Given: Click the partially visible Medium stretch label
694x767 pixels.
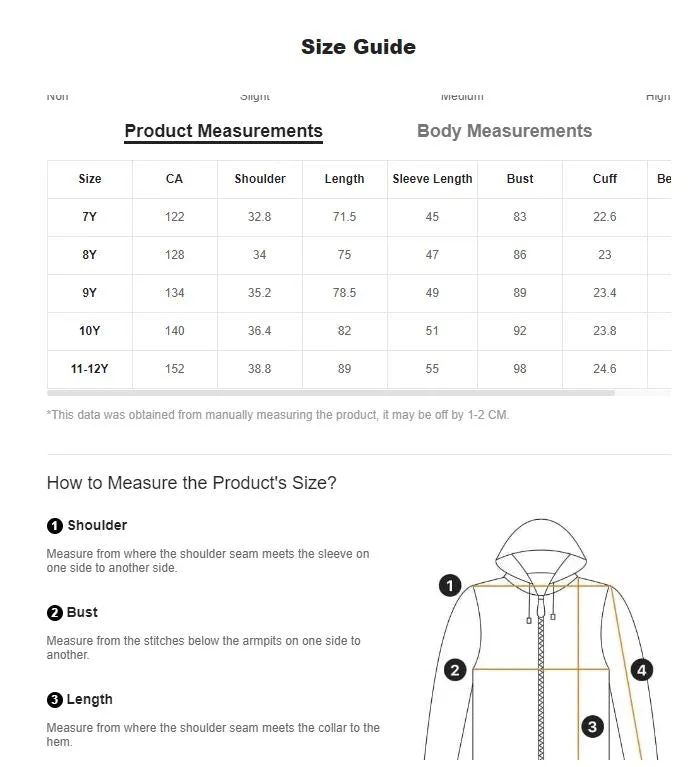Looking at the screenshot, I should 462,96.
